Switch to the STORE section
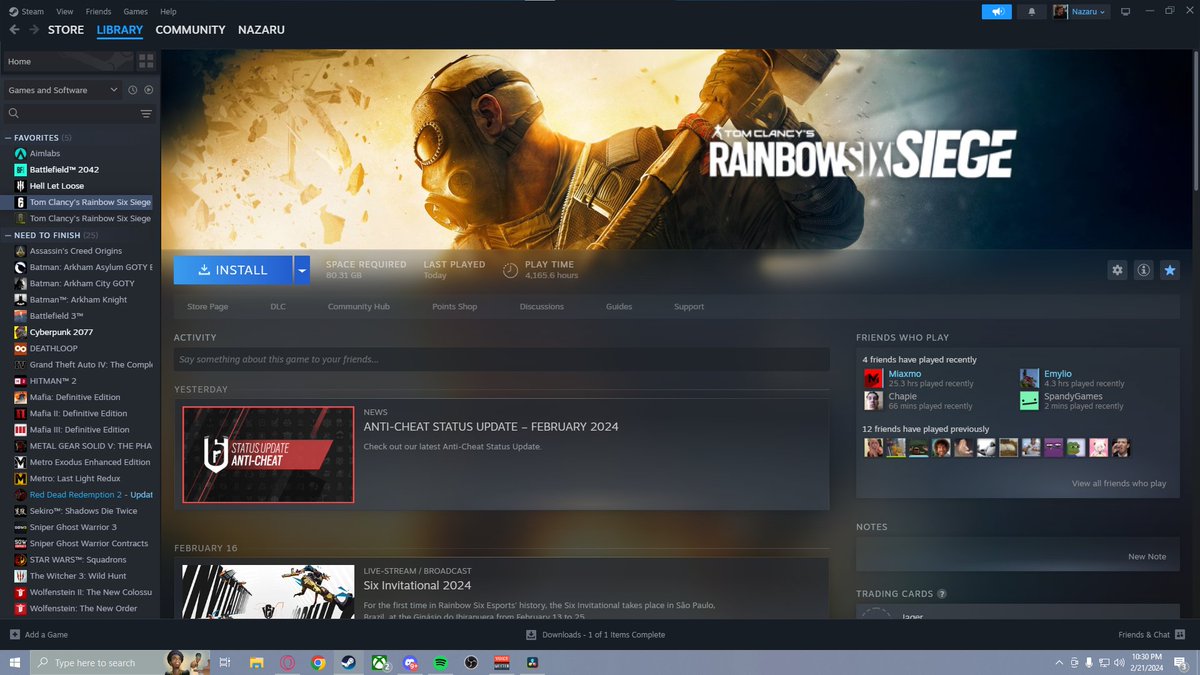Screen dimensions: 1200x675 (66, 30)
